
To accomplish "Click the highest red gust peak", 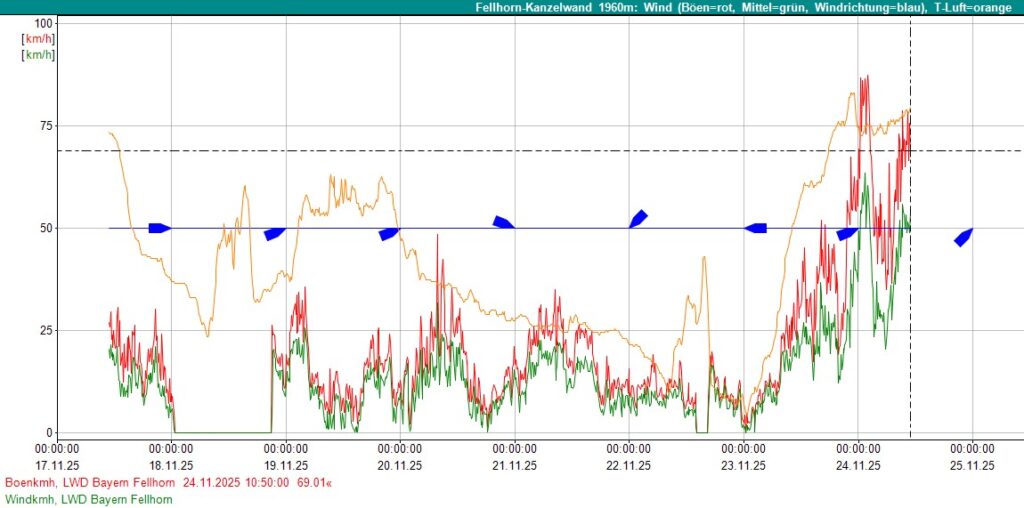I will click(864, 78).
